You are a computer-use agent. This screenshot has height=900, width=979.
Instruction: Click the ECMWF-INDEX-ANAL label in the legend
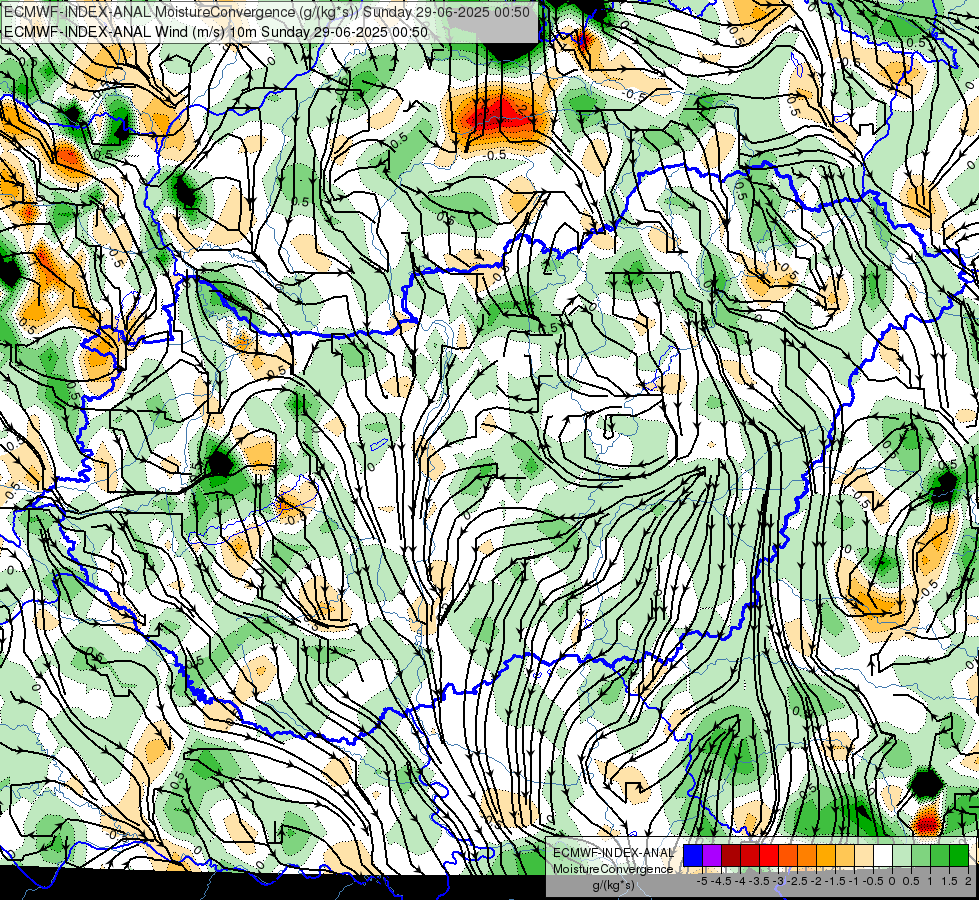(x=614, y=853)
